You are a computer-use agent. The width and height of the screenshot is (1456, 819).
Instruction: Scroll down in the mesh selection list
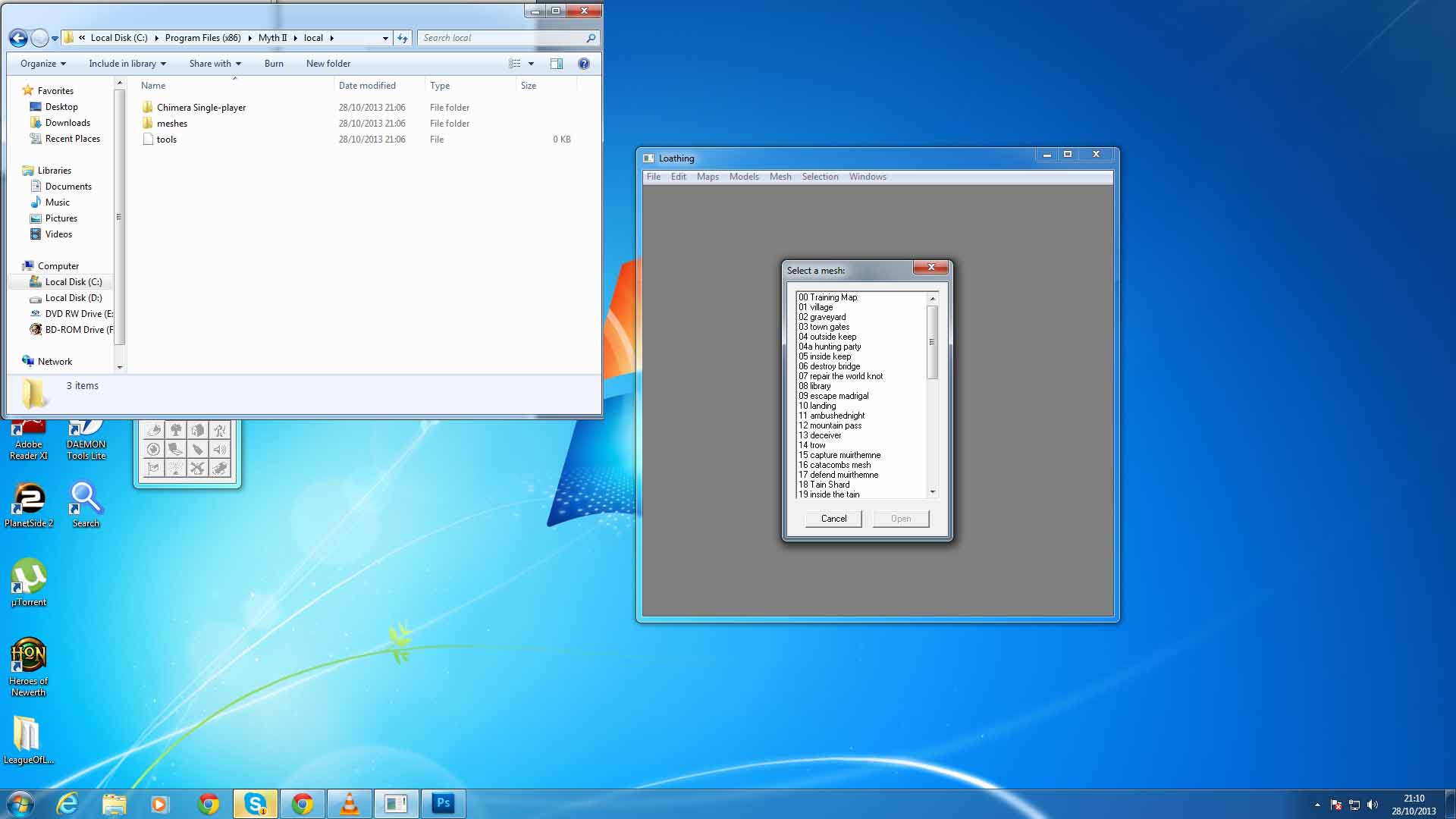(931, 492)
